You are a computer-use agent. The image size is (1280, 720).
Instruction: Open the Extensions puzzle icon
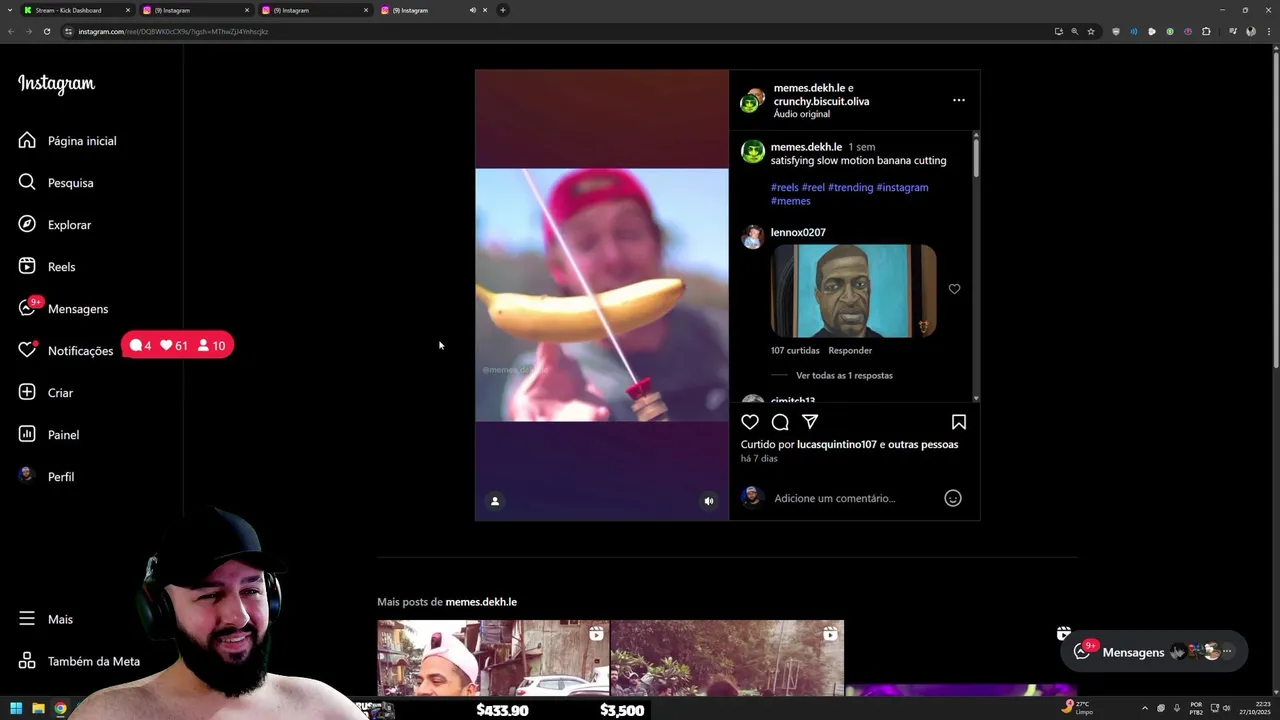pos(1206,31)
